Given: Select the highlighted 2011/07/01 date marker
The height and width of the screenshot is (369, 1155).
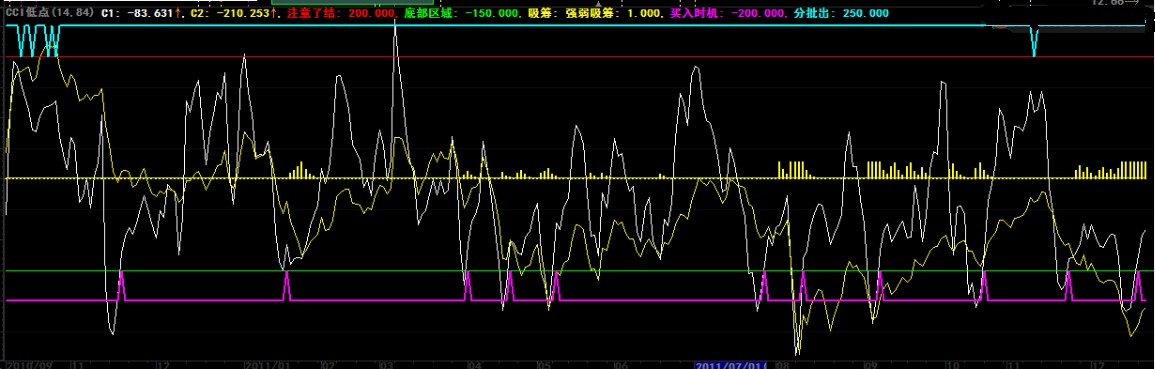Looking at the screenshot, I should click(x=731, y=365).
